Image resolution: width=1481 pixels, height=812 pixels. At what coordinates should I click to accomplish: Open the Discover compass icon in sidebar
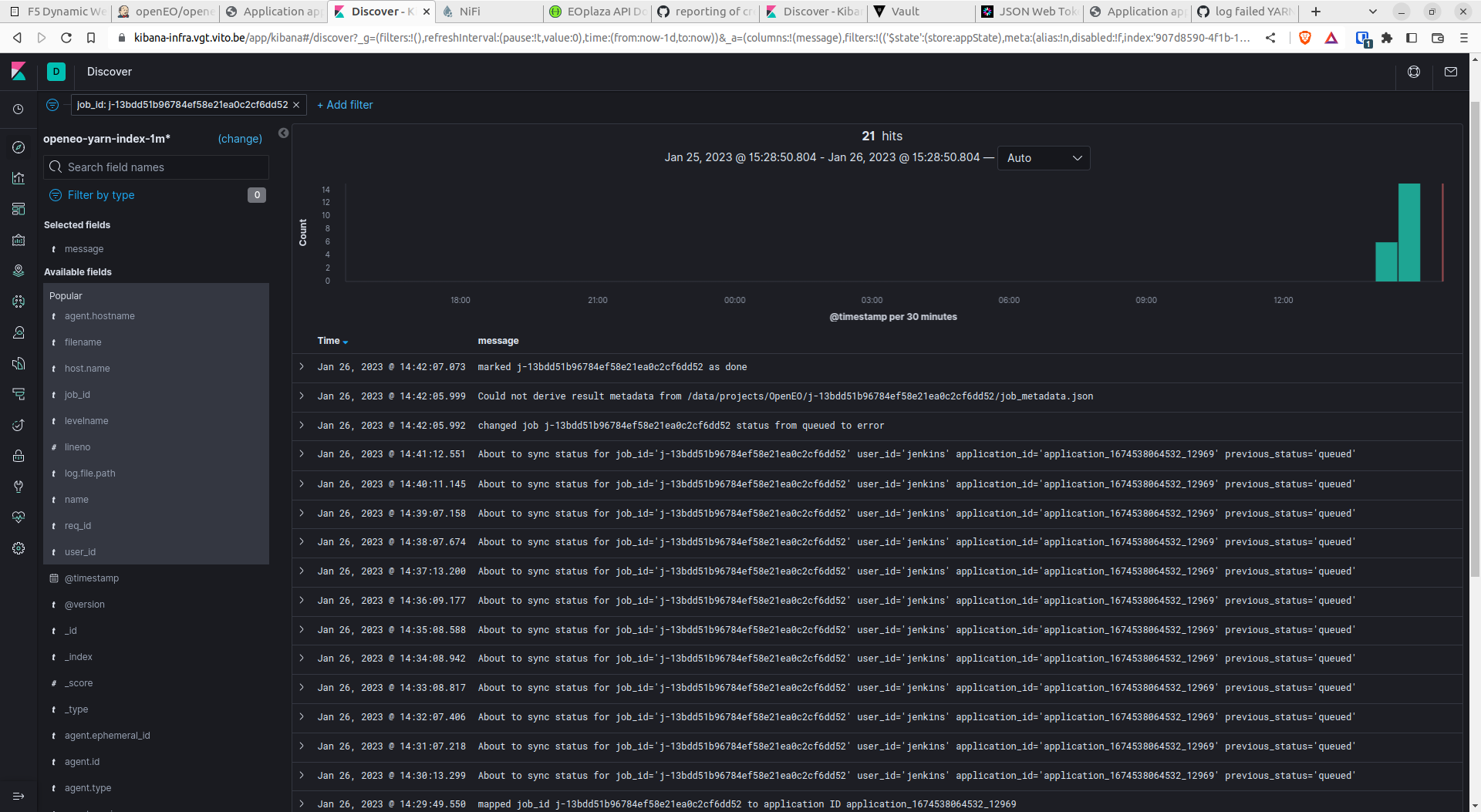(19, 147)
